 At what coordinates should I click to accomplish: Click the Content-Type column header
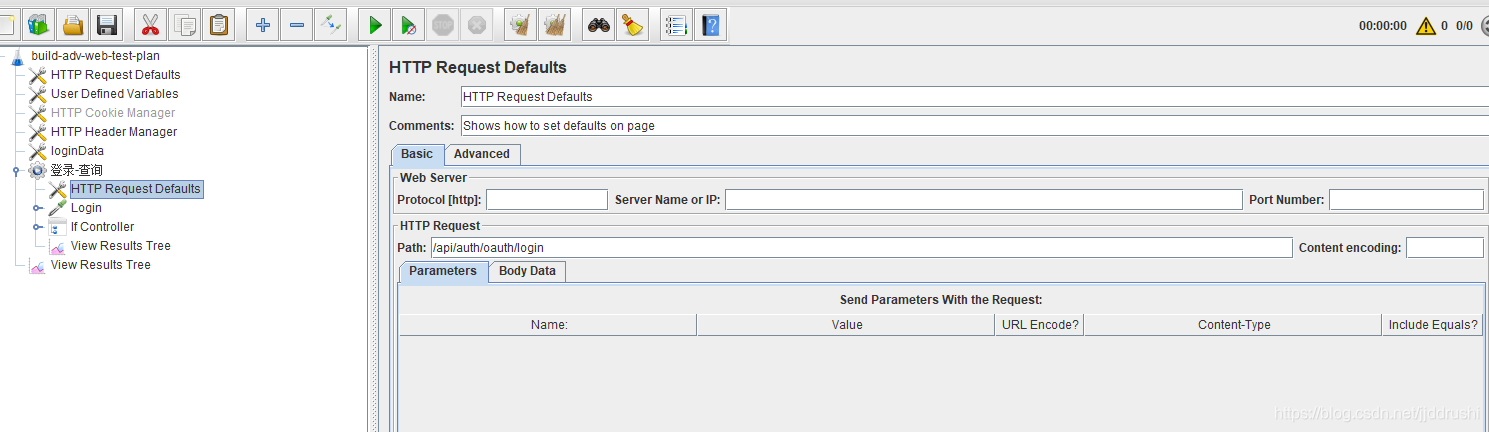(x=1233, y=325)
